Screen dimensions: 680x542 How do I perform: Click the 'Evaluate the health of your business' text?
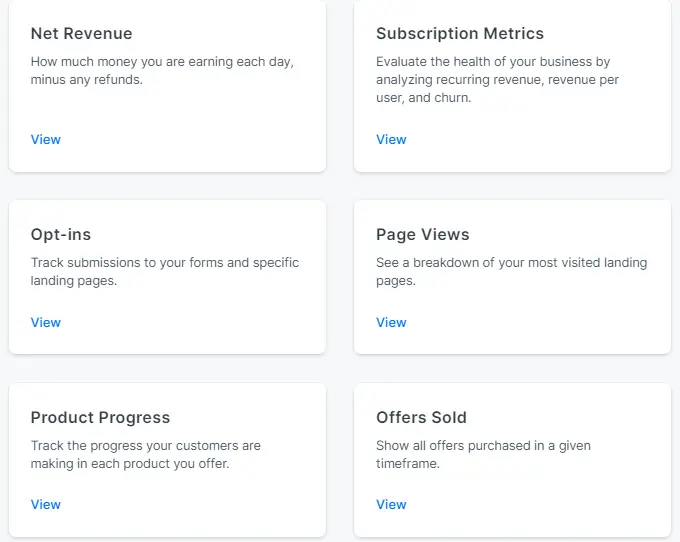[497, 80]
